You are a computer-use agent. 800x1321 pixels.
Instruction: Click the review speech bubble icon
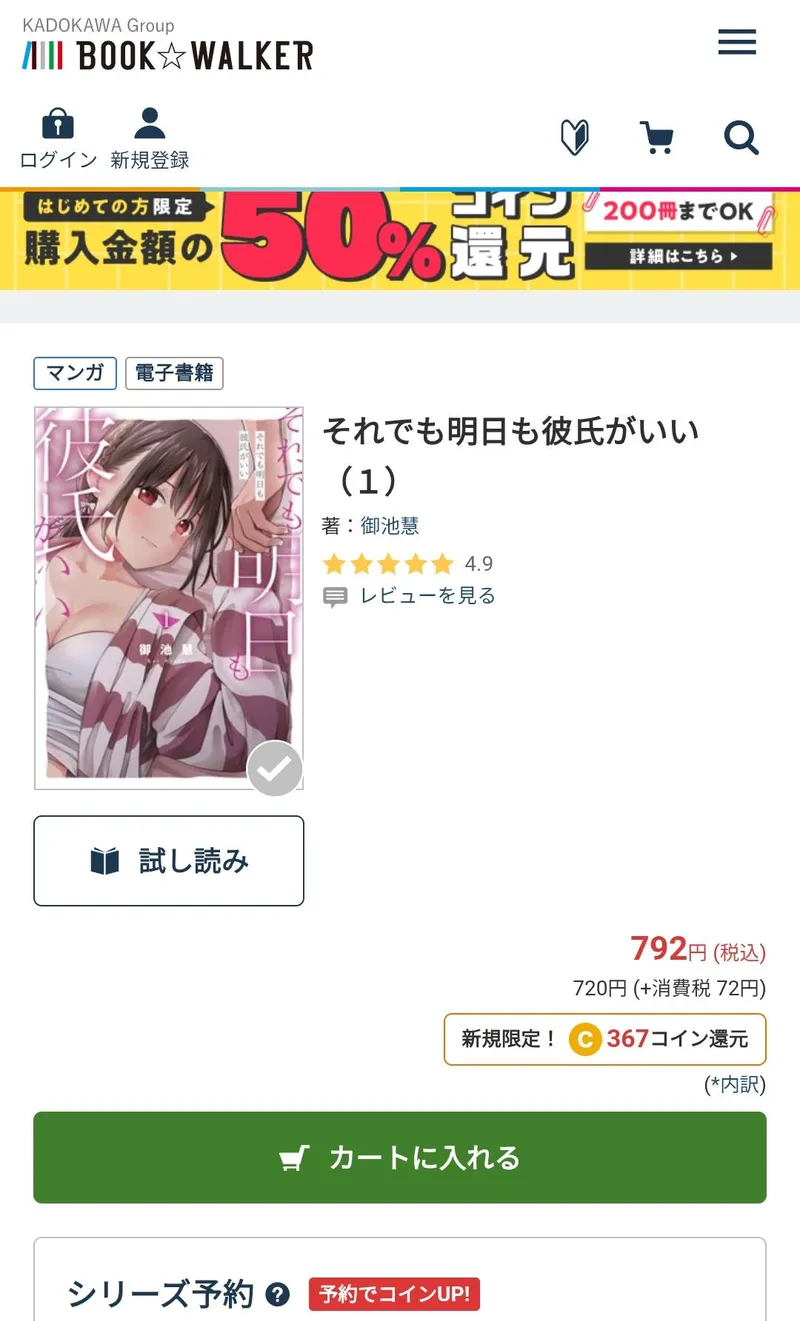click(336, 597)
